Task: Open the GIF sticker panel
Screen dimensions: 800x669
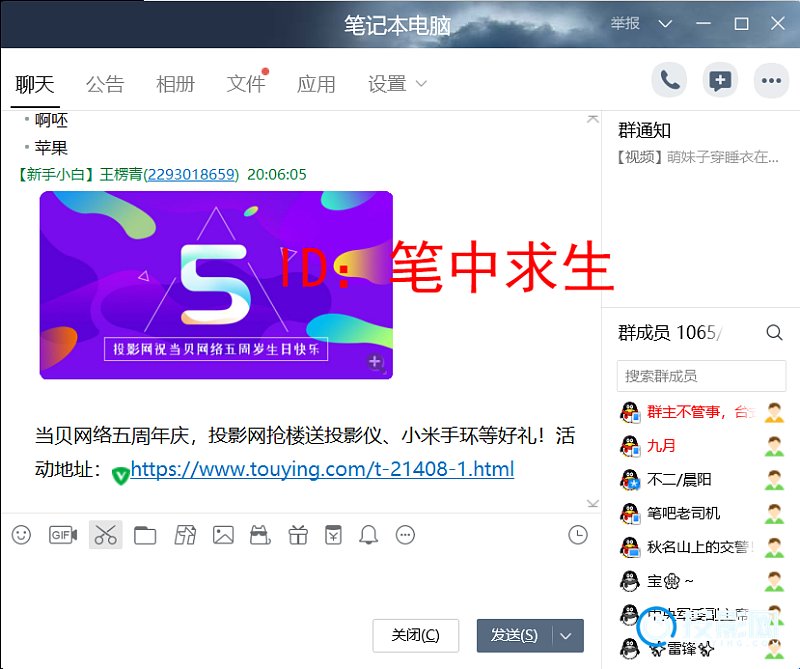Action: tap(63, 535)
